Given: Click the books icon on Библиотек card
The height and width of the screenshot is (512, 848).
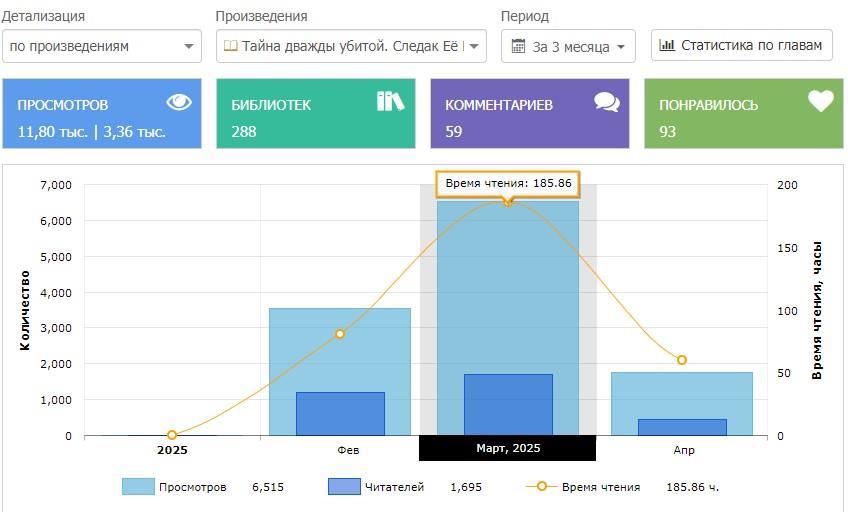Looking at the screenshot, I should tap(390, 101).
